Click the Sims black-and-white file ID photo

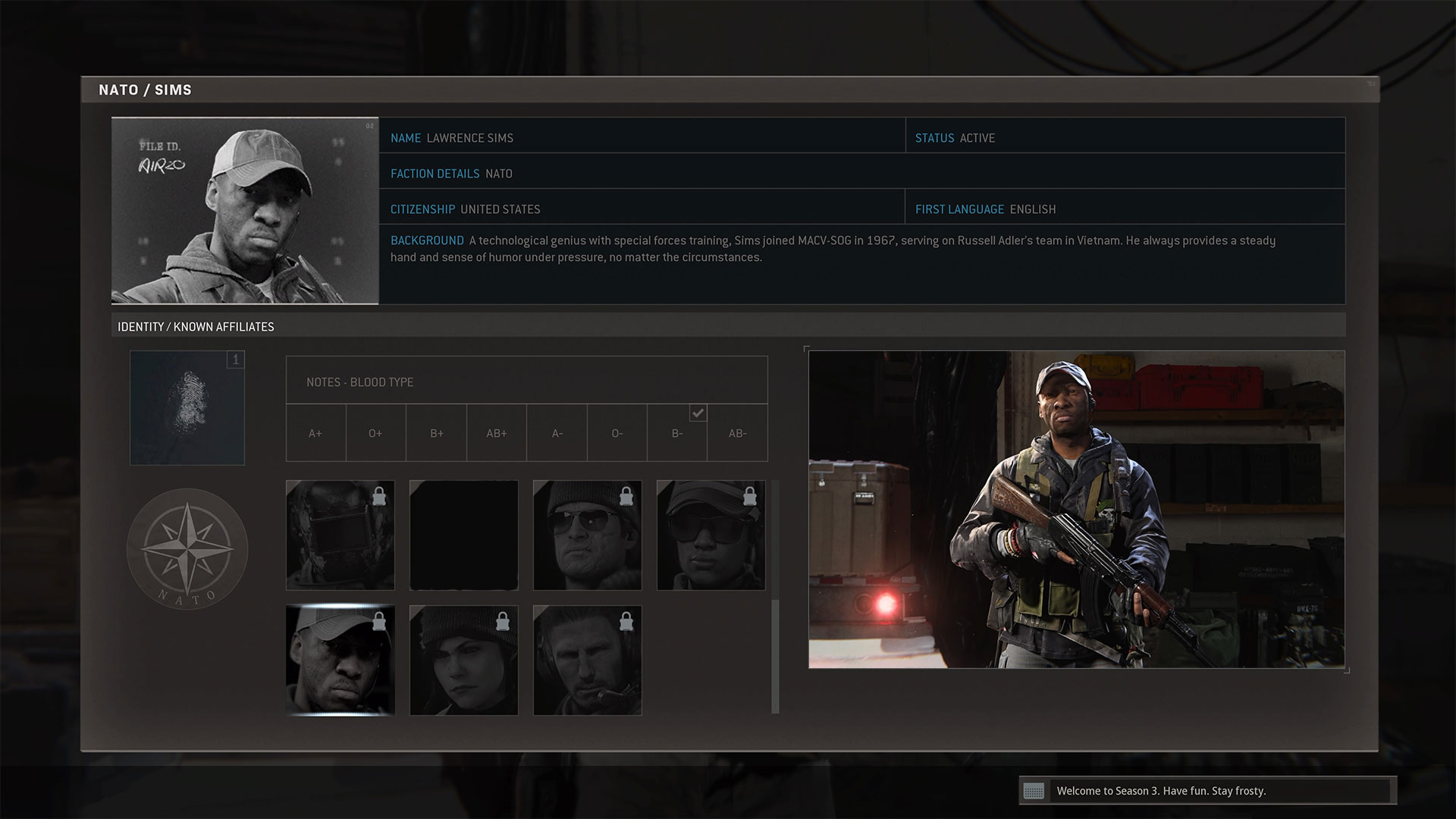click(245, 211)
